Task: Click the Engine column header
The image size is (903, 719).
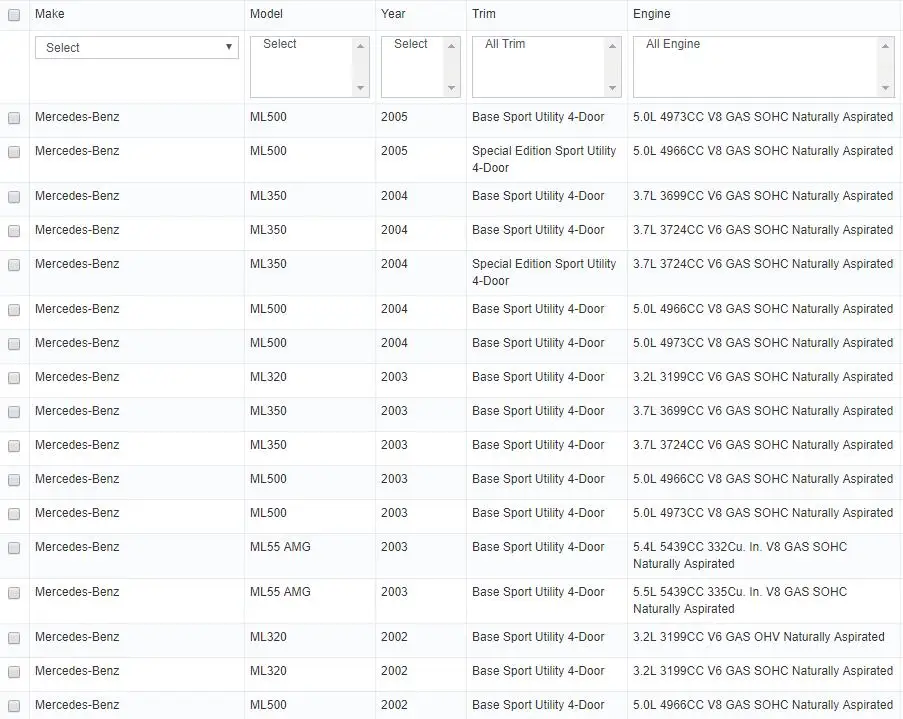Action: 651,14
